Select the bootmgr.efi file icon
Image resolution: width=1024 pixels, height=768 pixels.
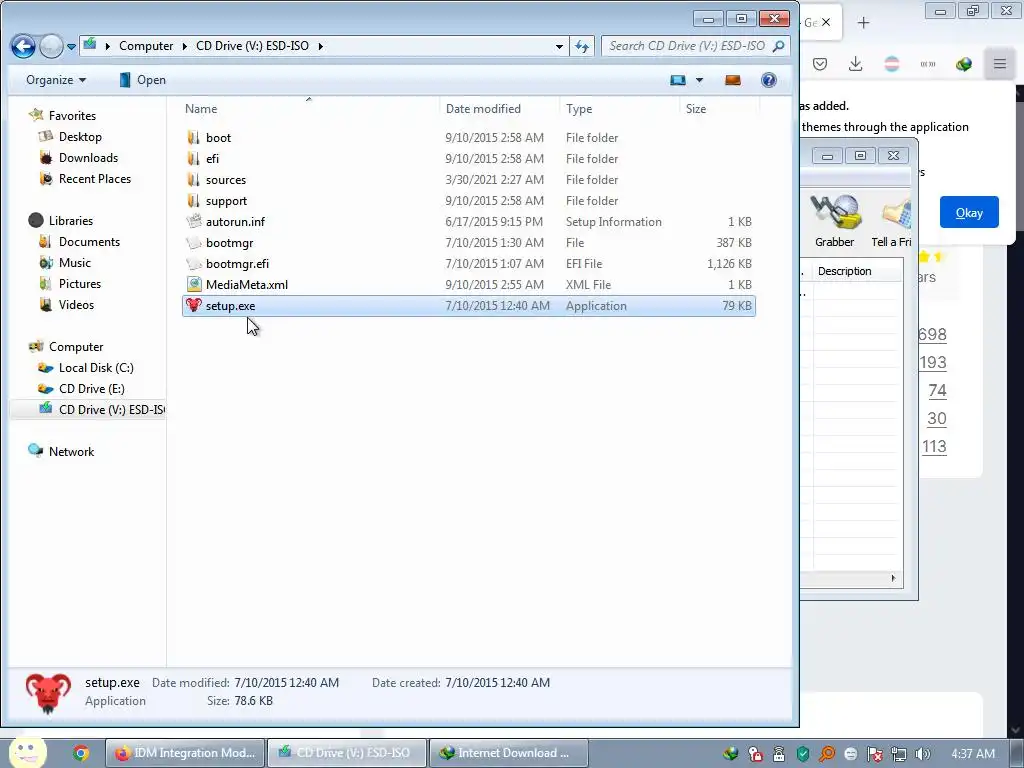pos(193,264)
